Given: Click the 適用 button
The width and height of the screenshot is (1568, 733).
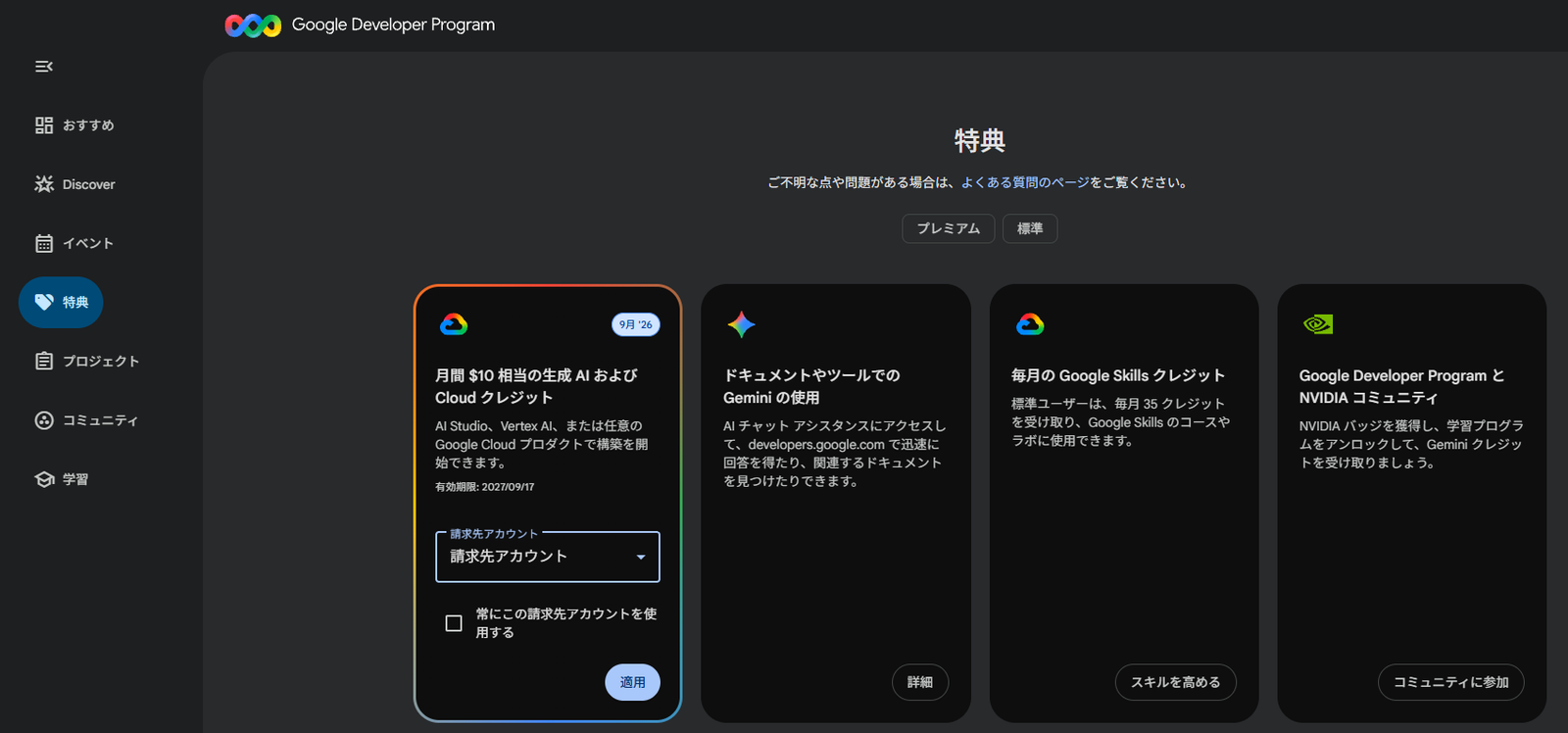Looking at the screenshot, I should pos(633,682).
